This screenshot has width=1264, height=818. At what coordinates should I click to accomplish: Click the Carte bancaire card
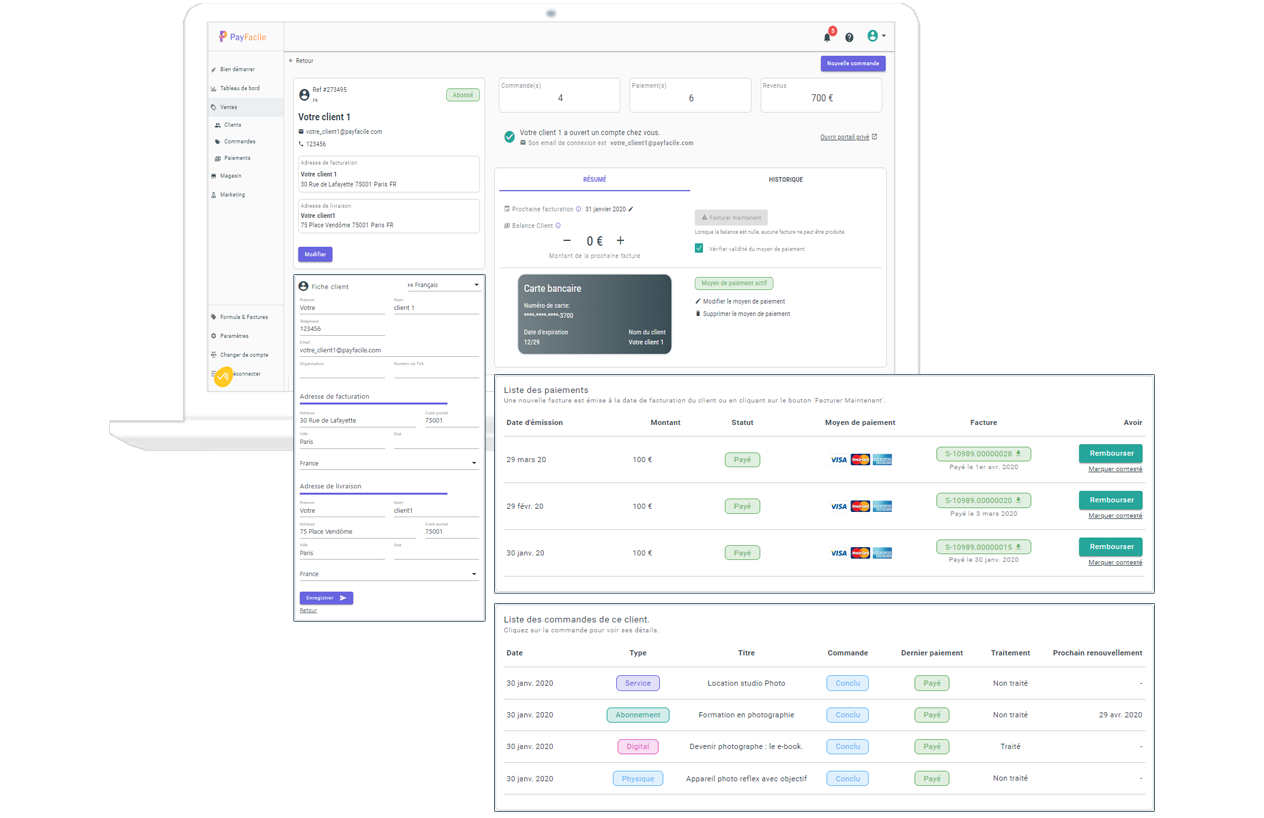pyautogui.click(x=594, y=314)
